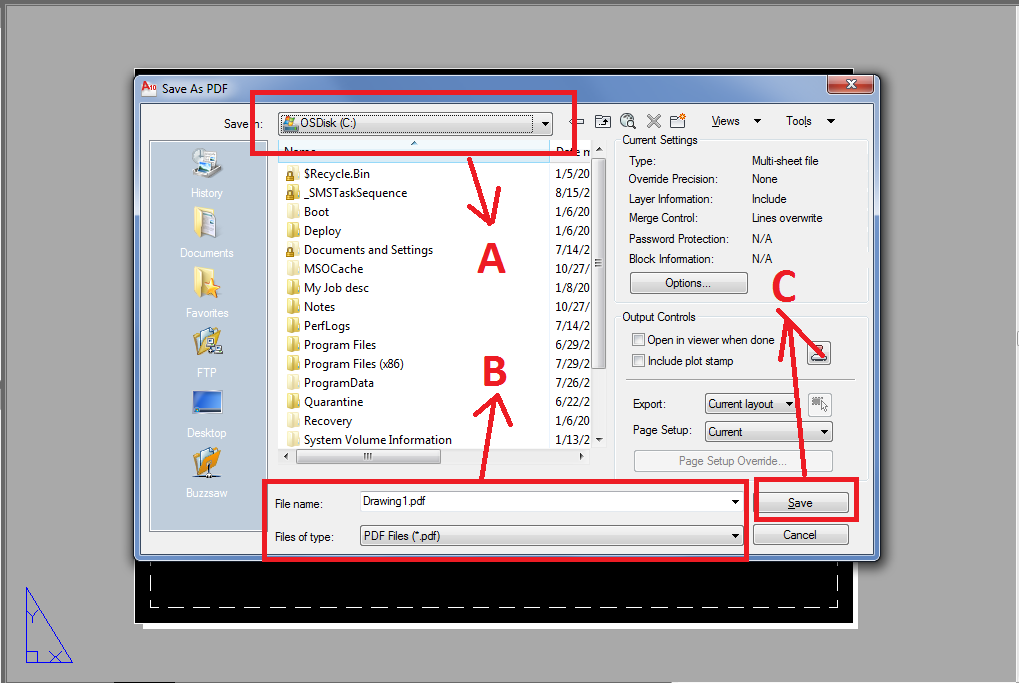
Task: Expand the Files of type dropdown
Action: click(735, 535)
